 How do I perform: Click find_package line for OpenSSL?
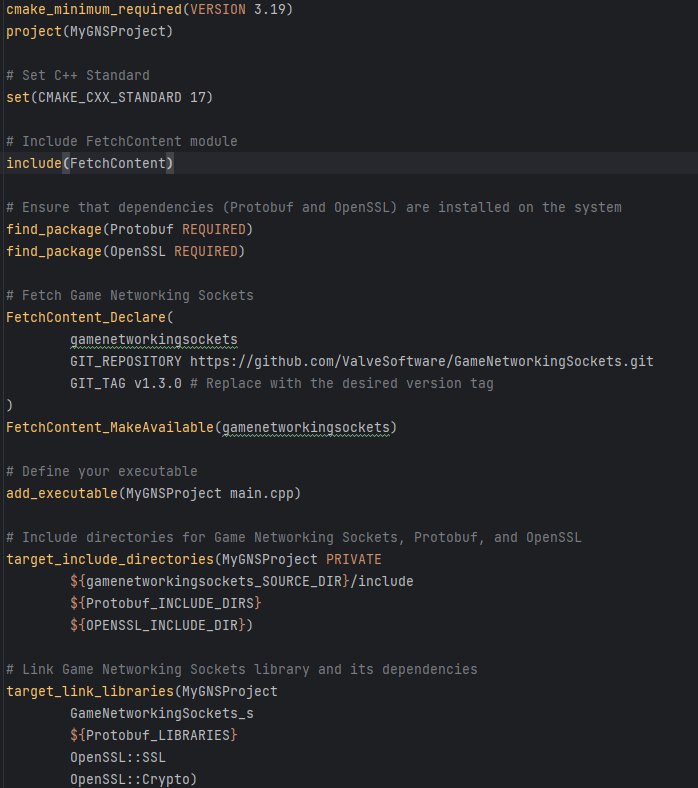pos(125,251)
